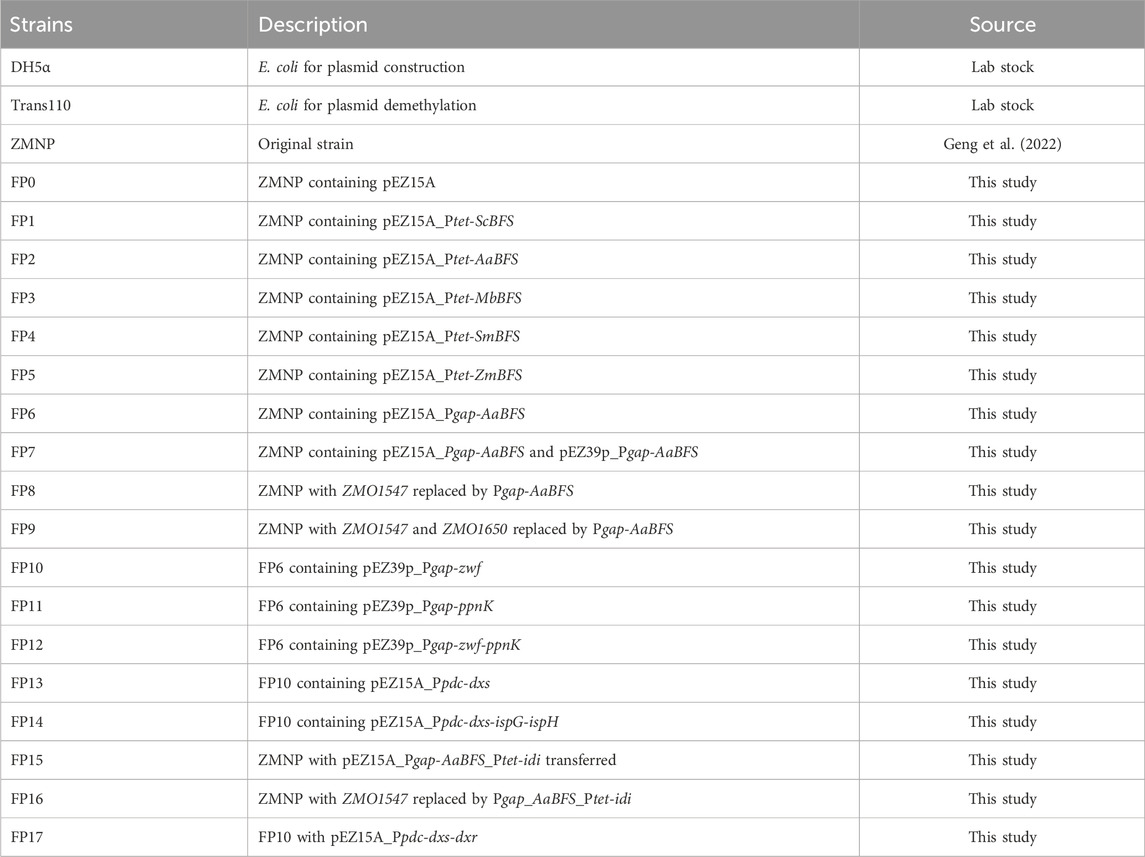
Task: Click the Description column header
Action: [553, 24]
